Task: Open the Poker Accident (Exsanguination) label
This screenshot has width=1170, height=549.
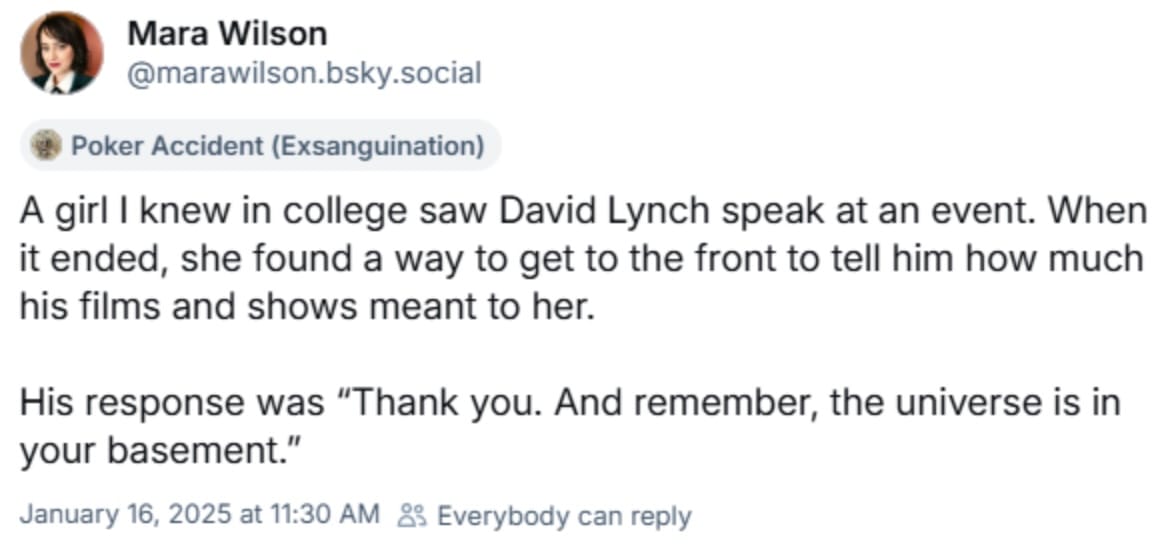Action: click(260, 146)
